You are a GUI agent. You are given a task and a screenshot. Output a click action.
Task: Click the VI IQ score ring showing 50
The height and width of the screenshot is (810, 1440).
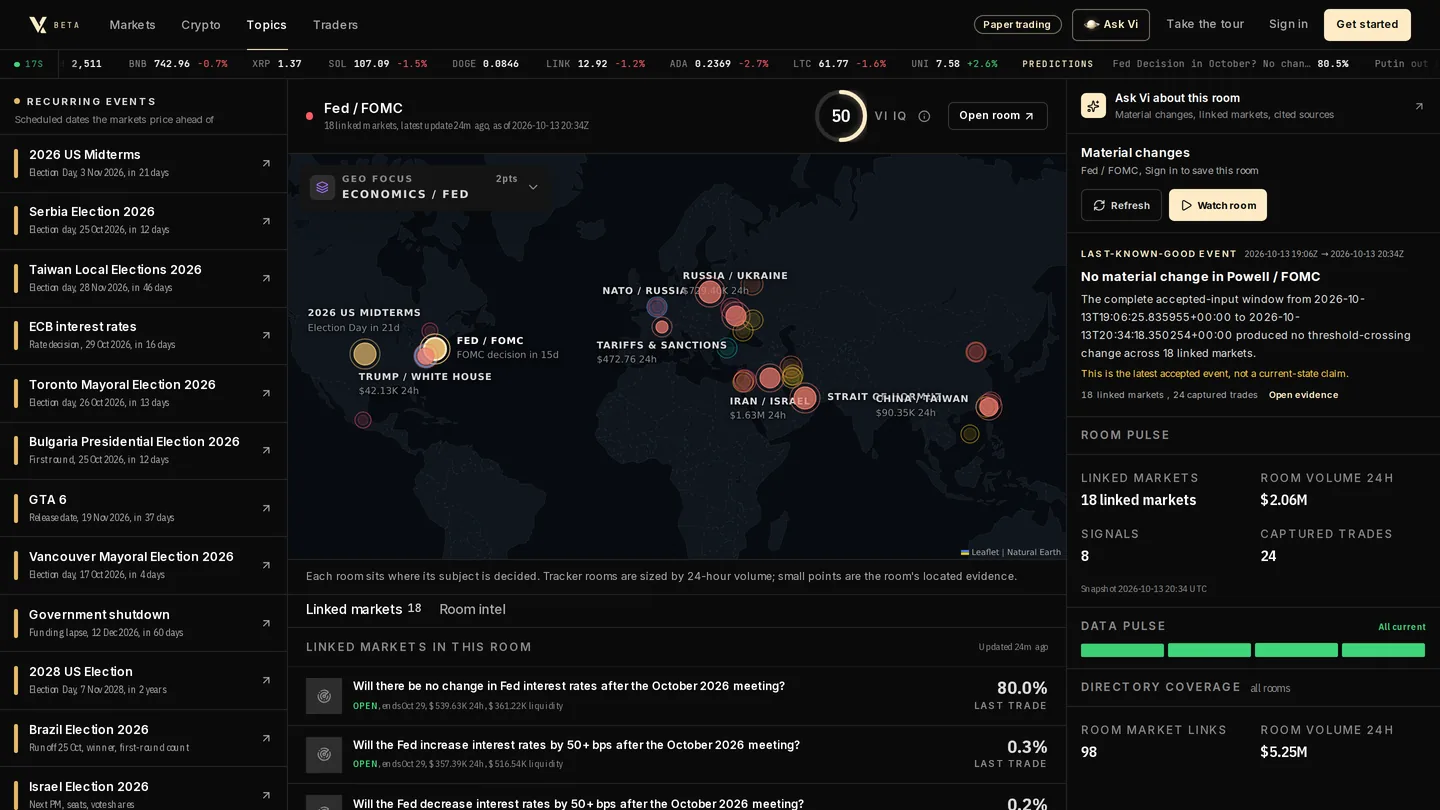[x=841, y=116]
